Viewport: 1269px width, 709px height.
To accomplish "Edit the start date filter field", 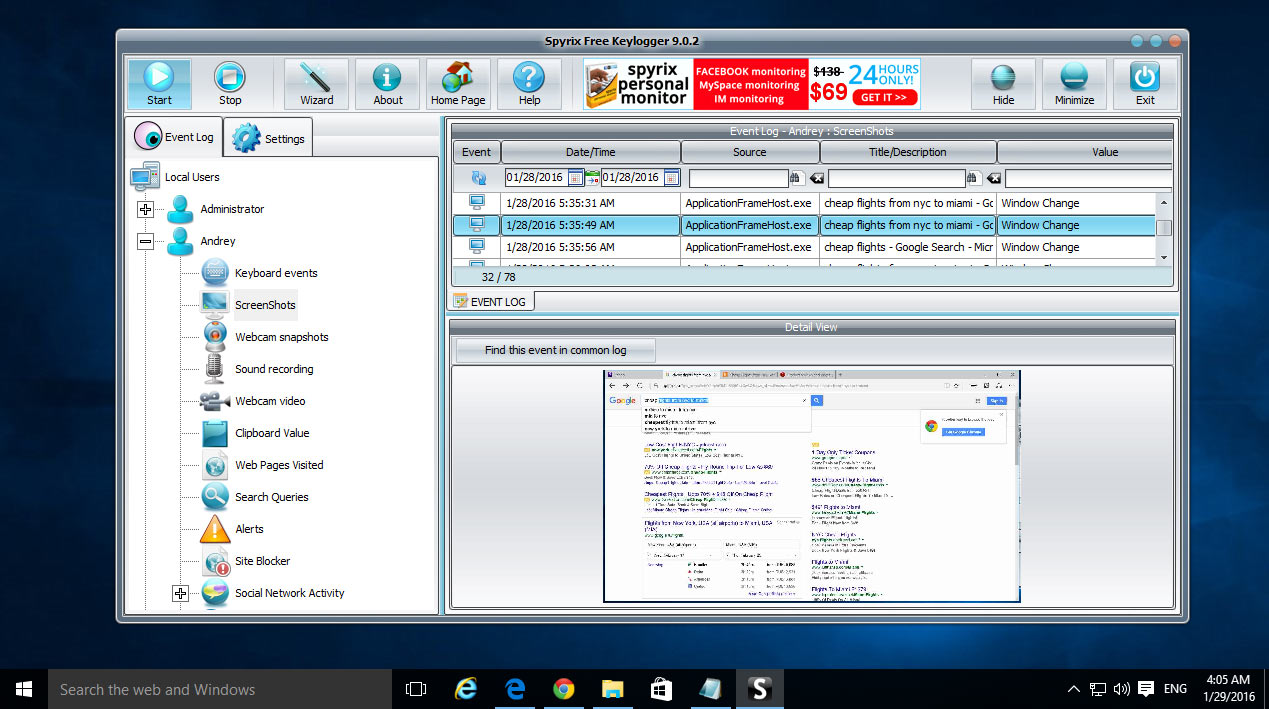I will pyautogui.click(x=536, y=178).
